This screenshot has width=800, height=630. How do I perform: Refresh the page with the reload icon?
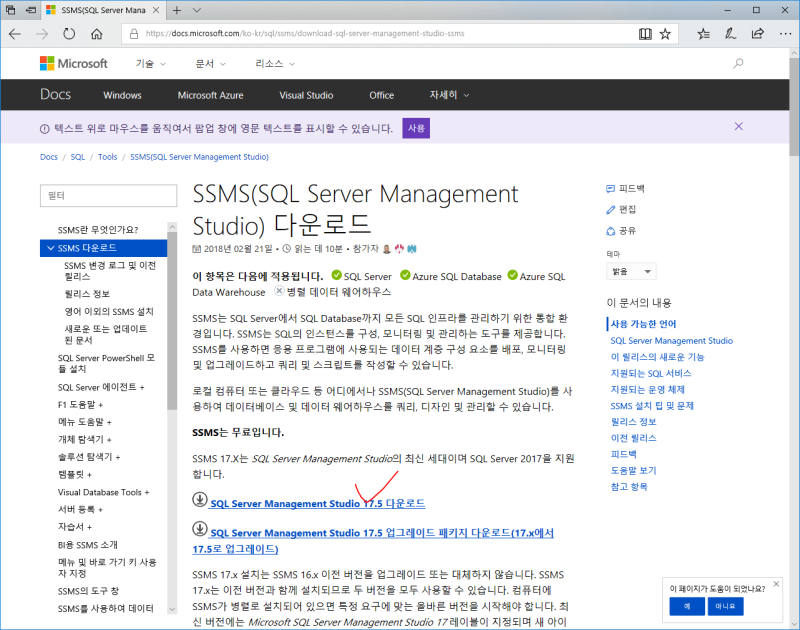click(68, 33)
